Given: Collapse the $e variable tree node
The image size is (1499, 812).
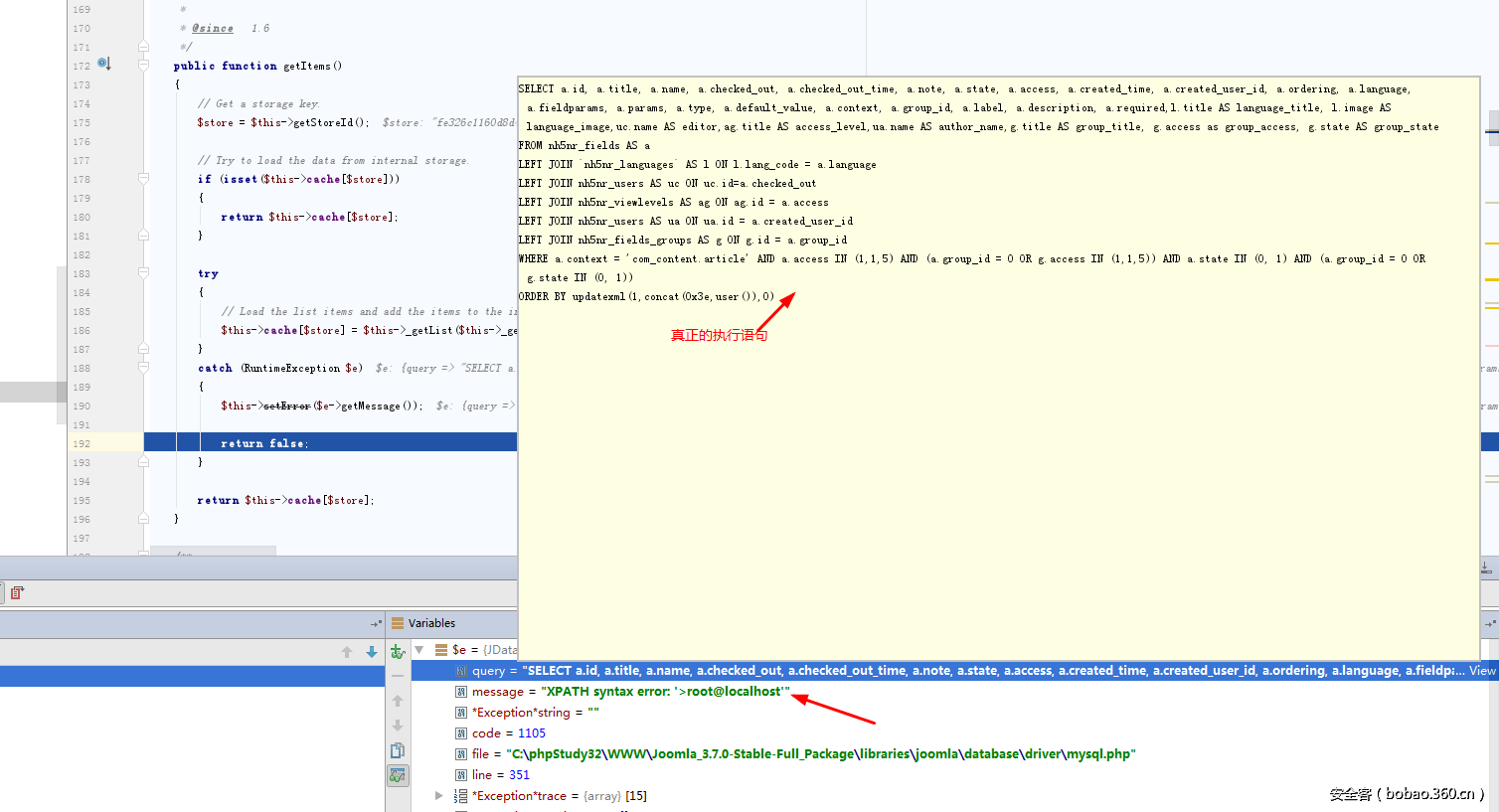Looking at the screenshot, I should point(419,650).
